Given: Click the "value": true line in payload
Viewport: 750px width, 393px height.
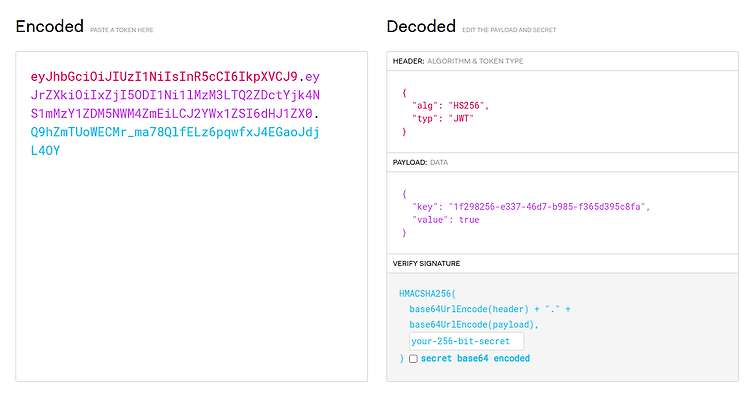Looking at the screenshot, I should (445, 220).
